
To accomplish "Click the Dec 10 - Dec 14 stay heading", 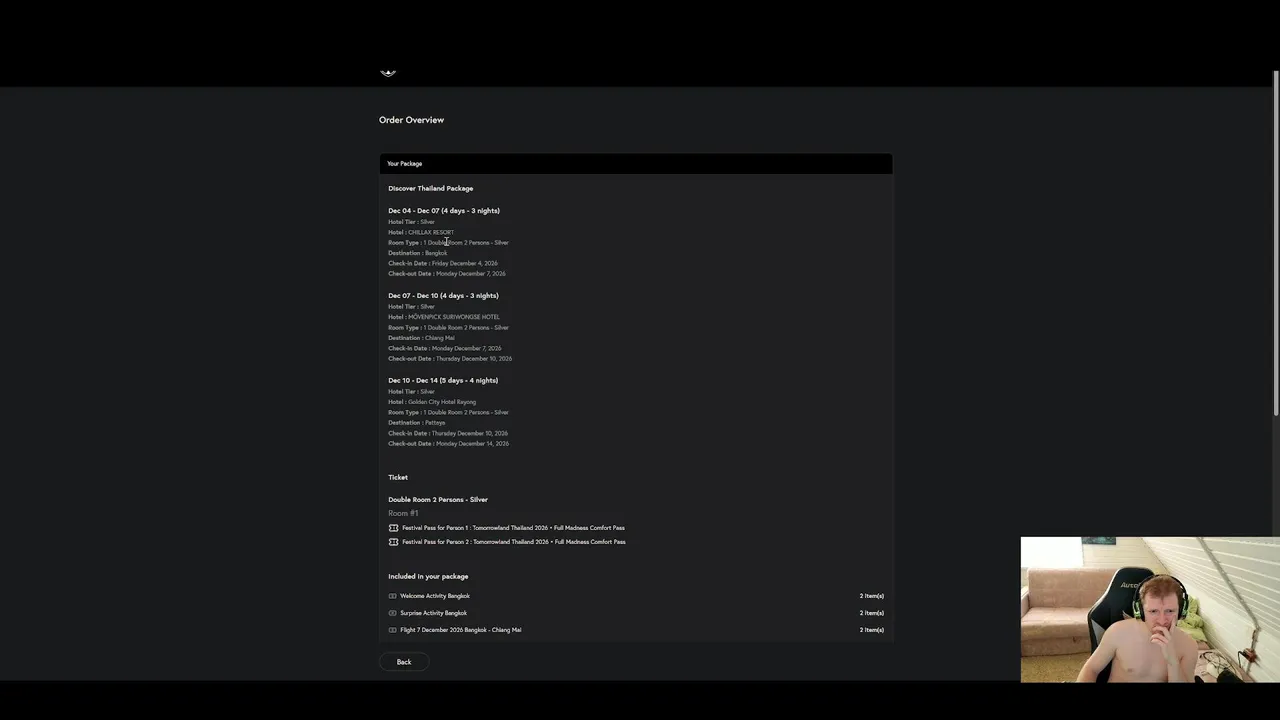I will [443, 381].
